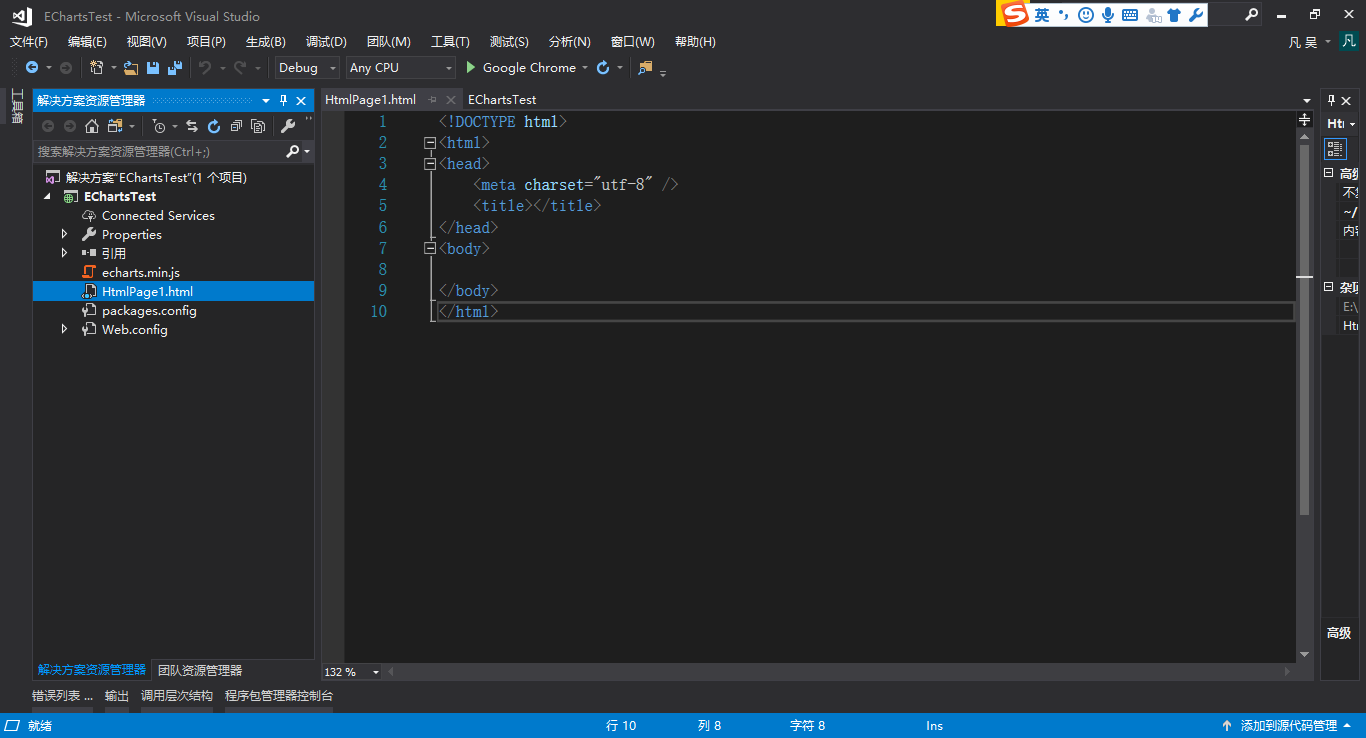The width and height of the screenshot is (1366, 738).
Task: Expand the Web.config node
Action: [65, 329]
